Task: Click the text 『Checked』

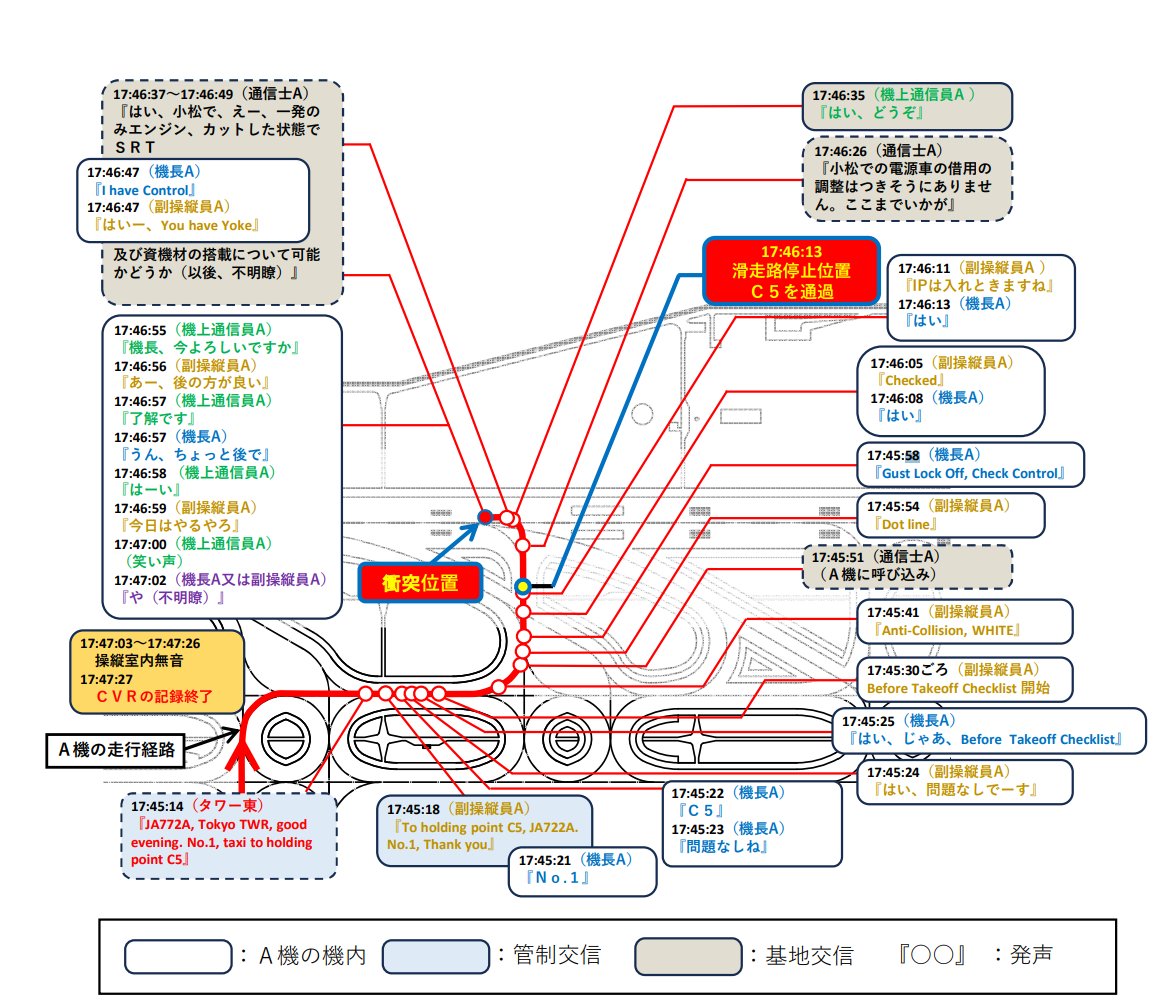Action: click(911, 380)
